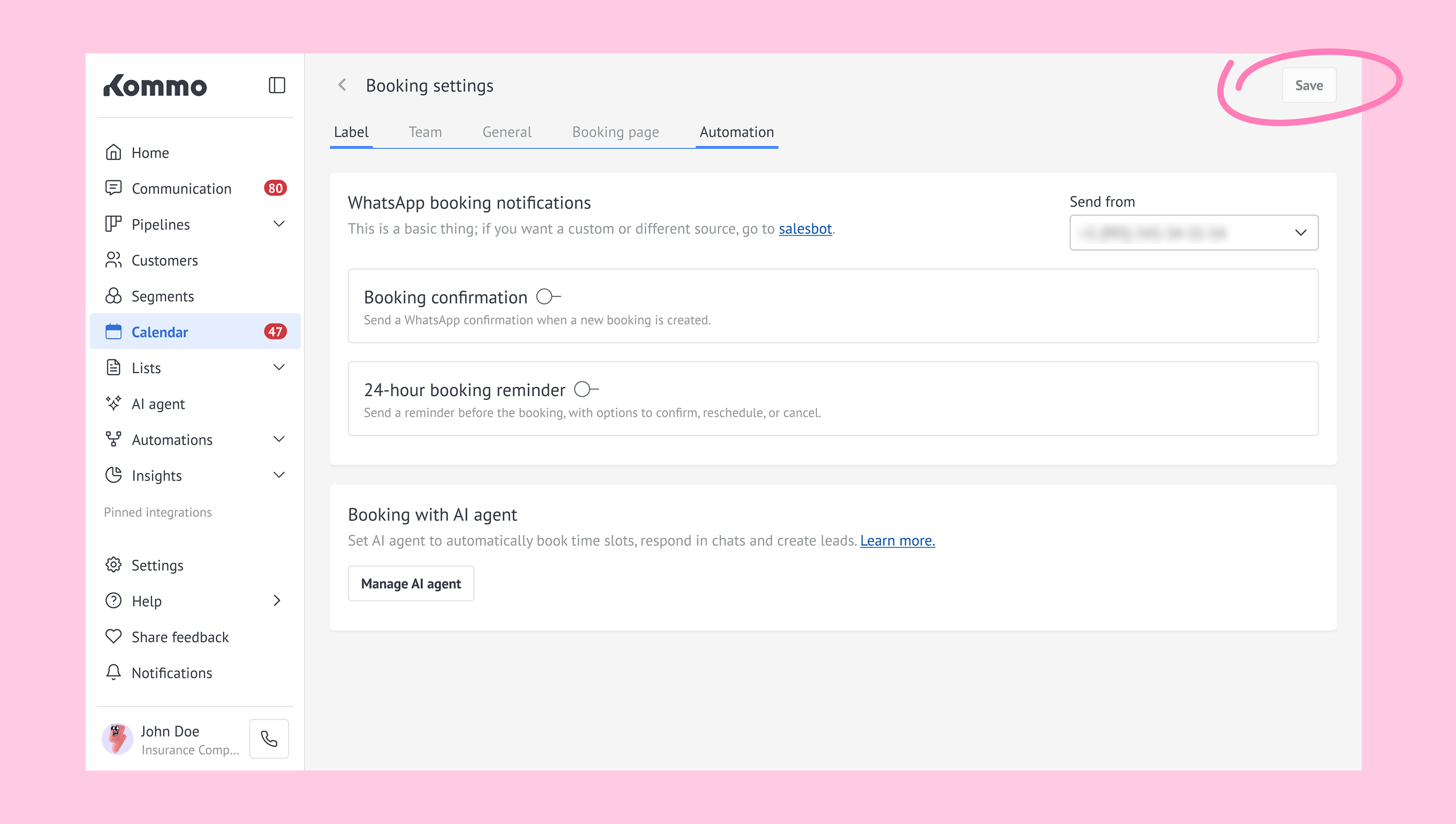Open the Customers section icon
The width and height of the screenshot is (1456, 824).
(113, 260)
